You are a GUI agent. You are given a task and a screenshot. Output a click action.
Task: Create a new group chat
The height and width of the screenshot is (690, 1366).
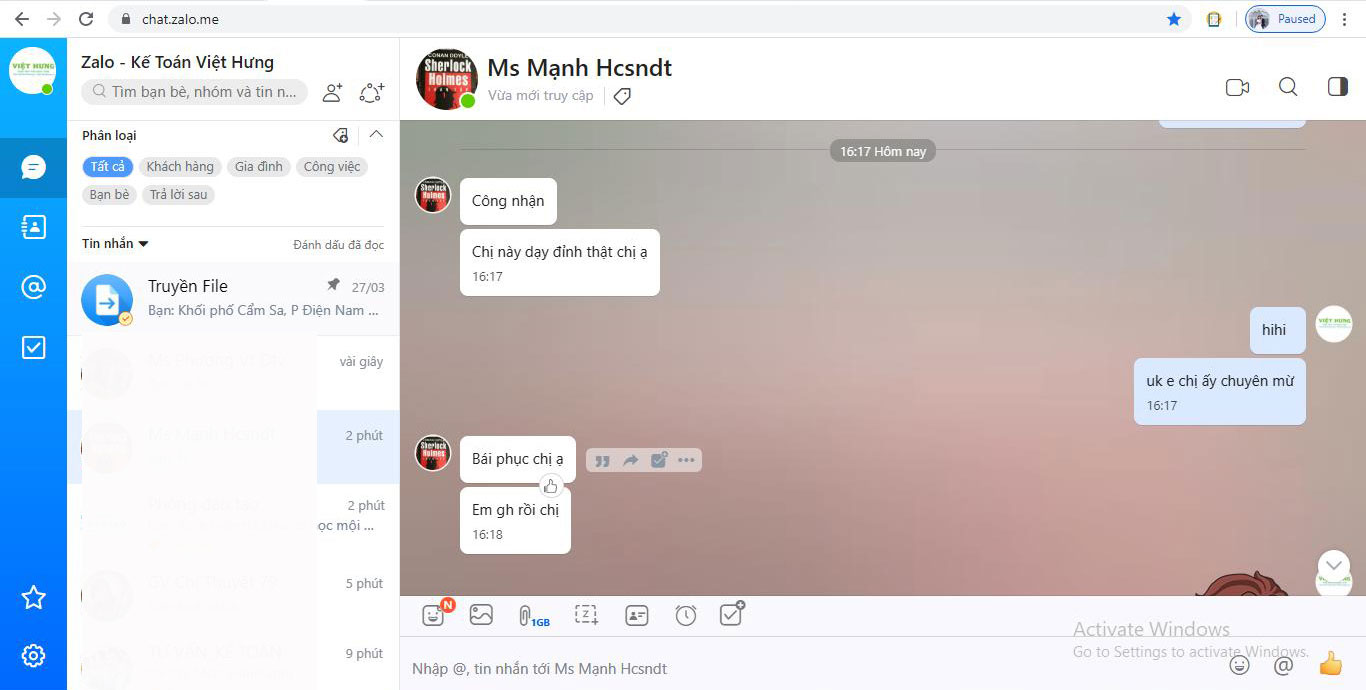(371, 93)
